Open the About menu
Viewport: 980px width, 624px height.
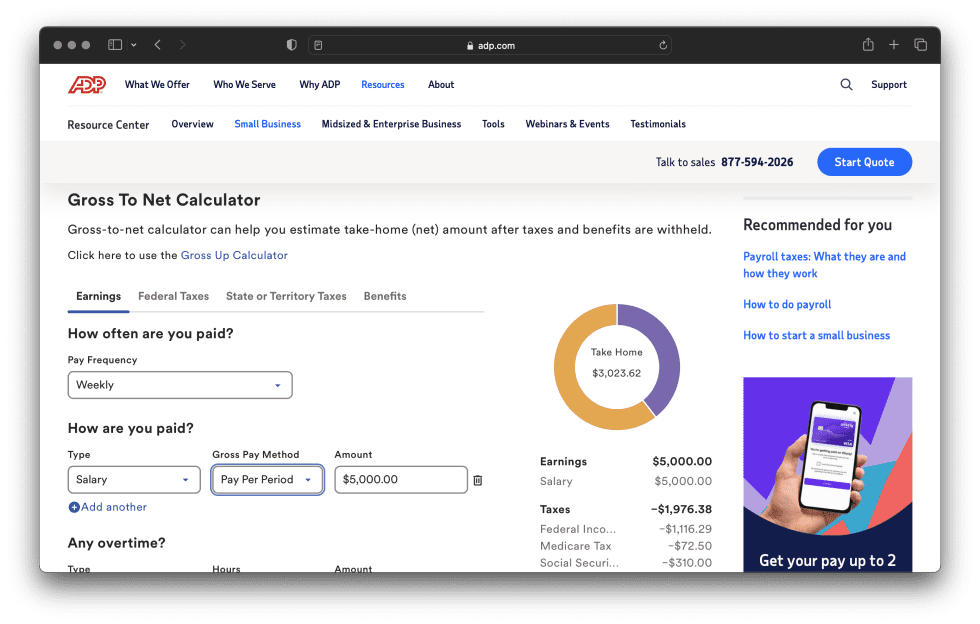441,84
